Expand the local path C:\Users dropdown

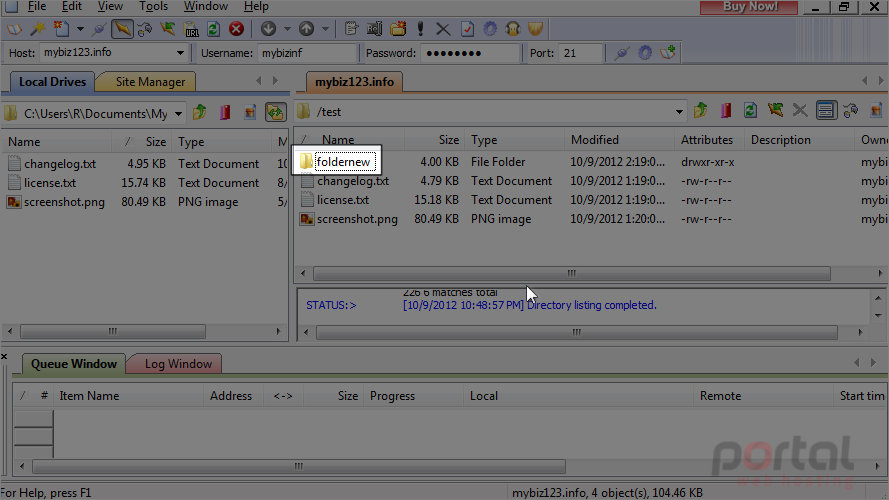(178, 113)
